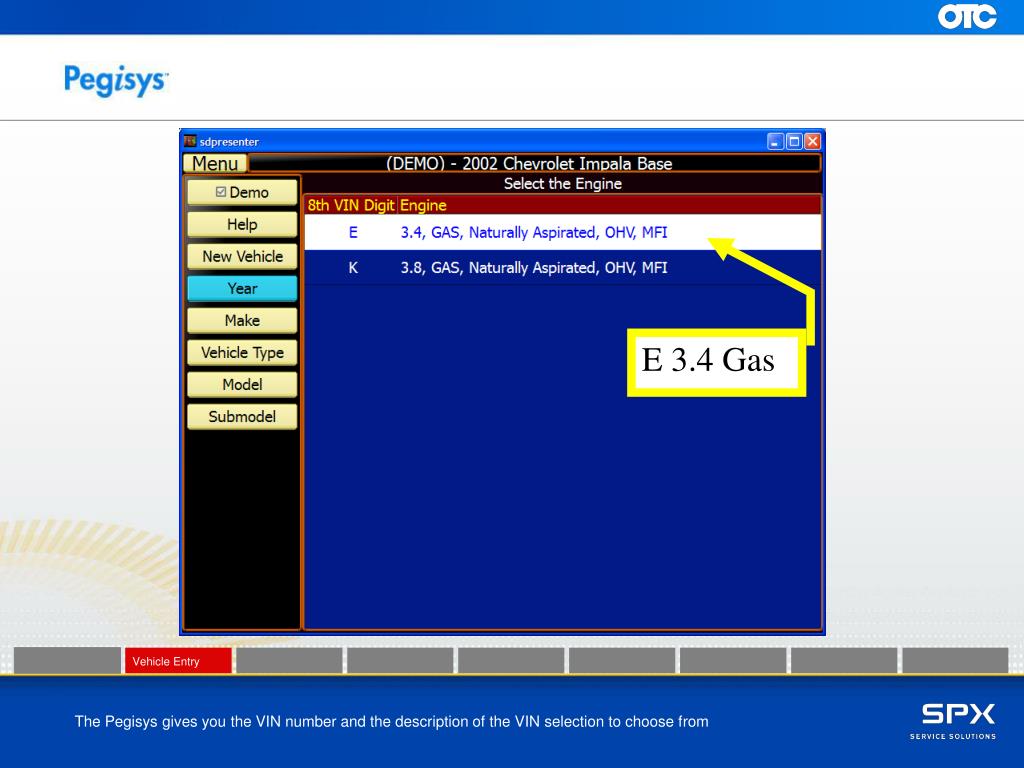Toggle the Demo checkbox
This screenshot has width=1024, height=768.
coord(221,192)
